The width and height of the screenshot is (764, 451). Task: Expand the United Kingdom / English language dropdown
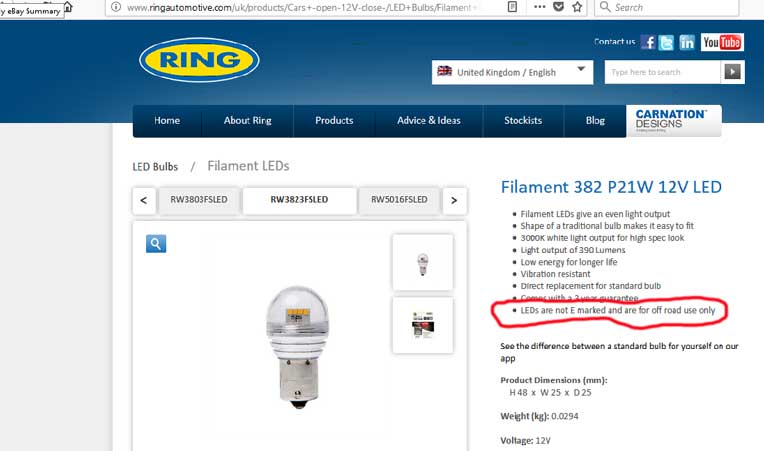[512, 72]
